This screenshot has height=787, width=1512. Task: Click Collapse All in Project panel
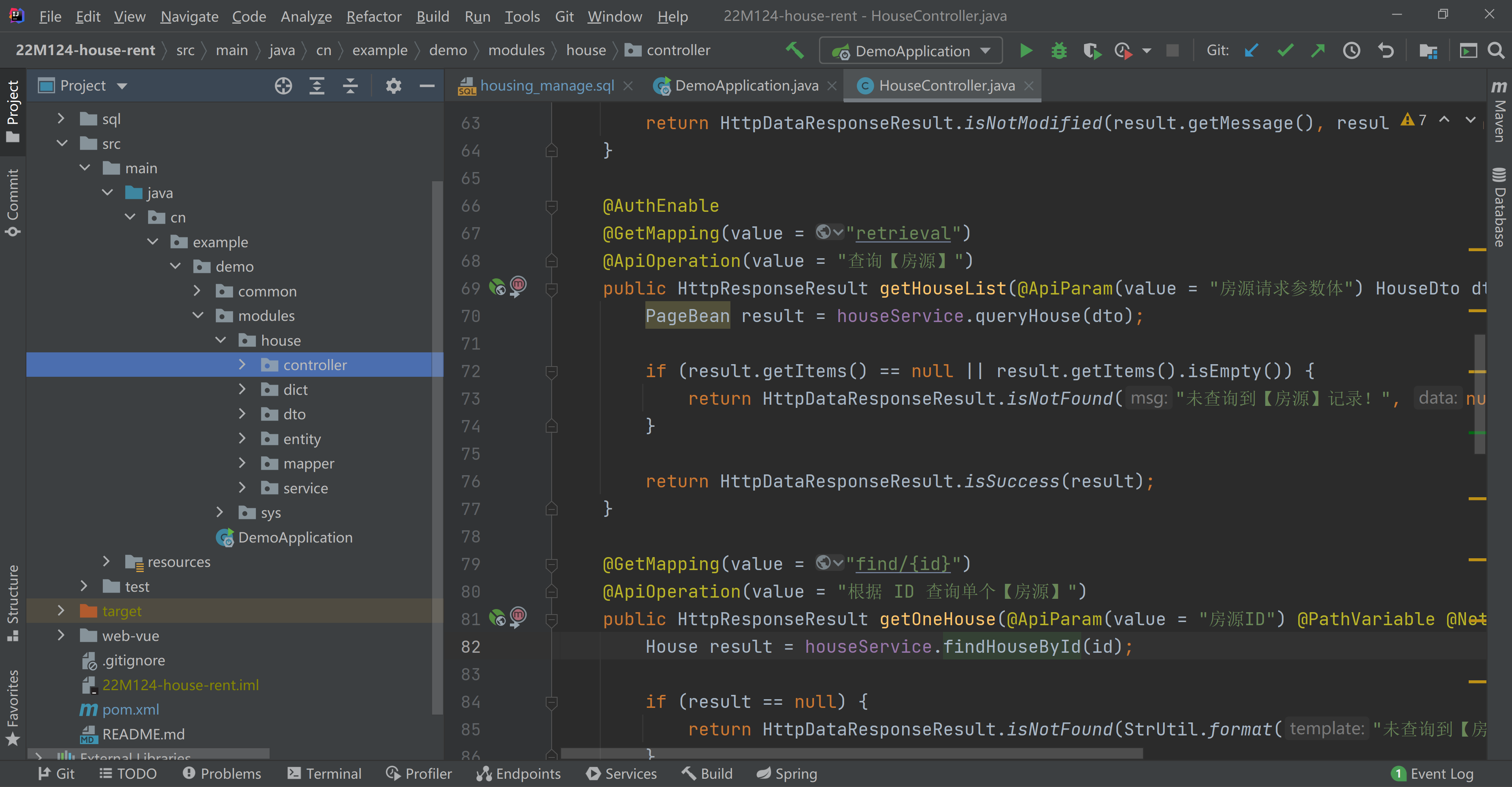pyautogui.click(x=350, y=86)
